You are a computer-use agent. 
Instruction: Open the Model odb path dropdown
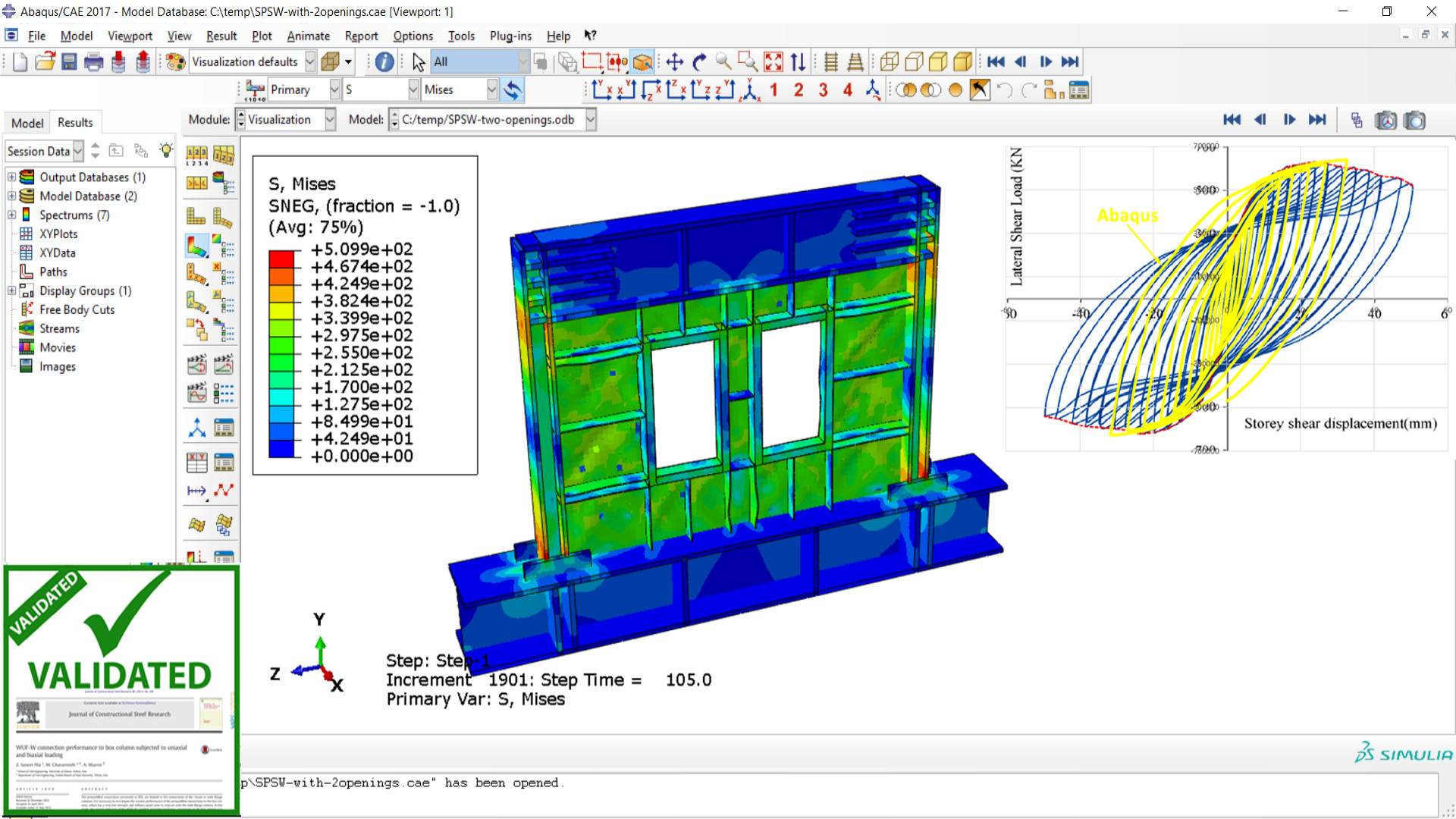pos(493,120)
